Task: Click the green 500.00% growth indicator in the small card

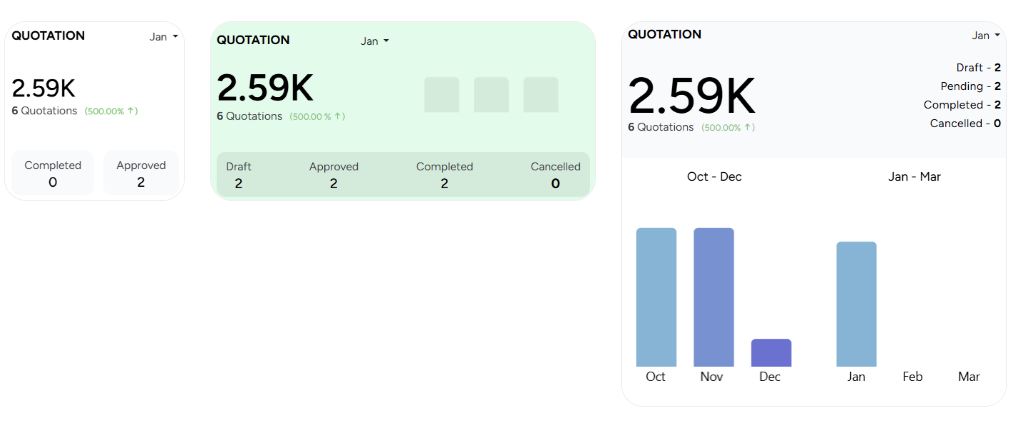Action: [111, 111]
